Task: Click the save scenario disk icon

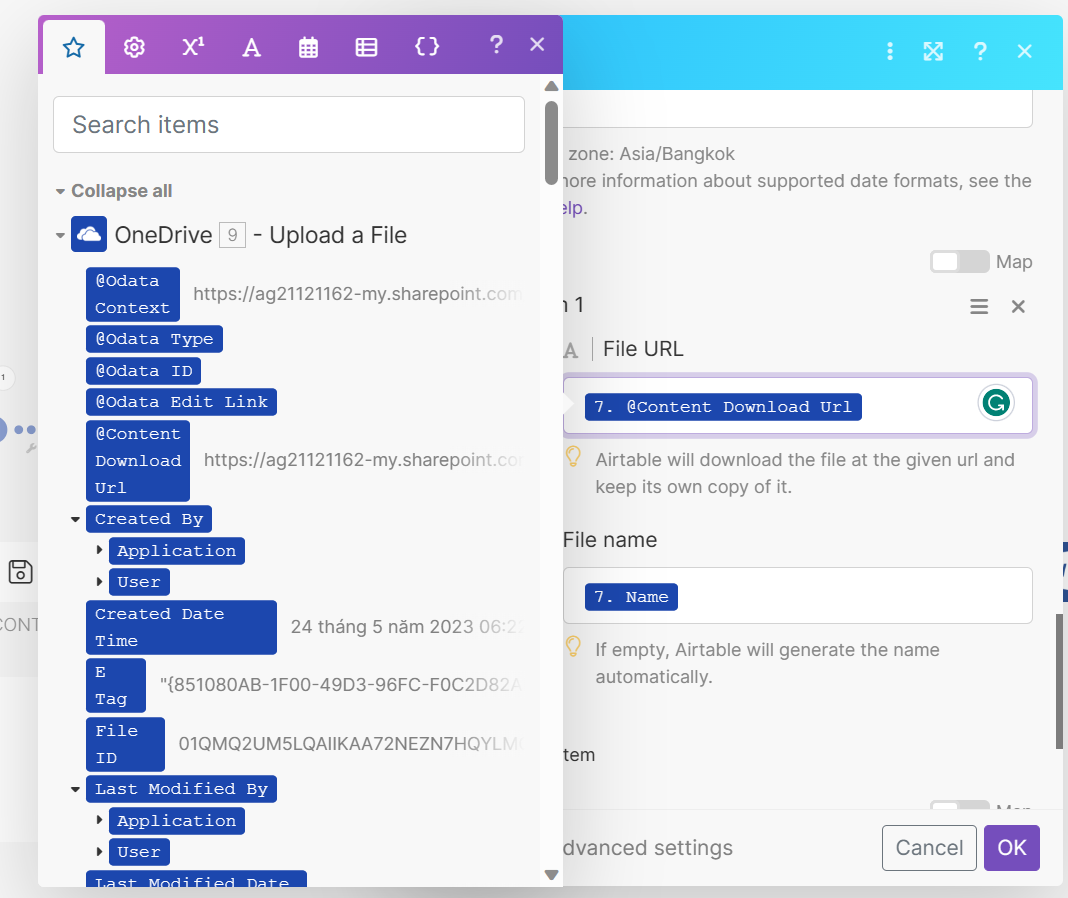Action: click(20, 572)
